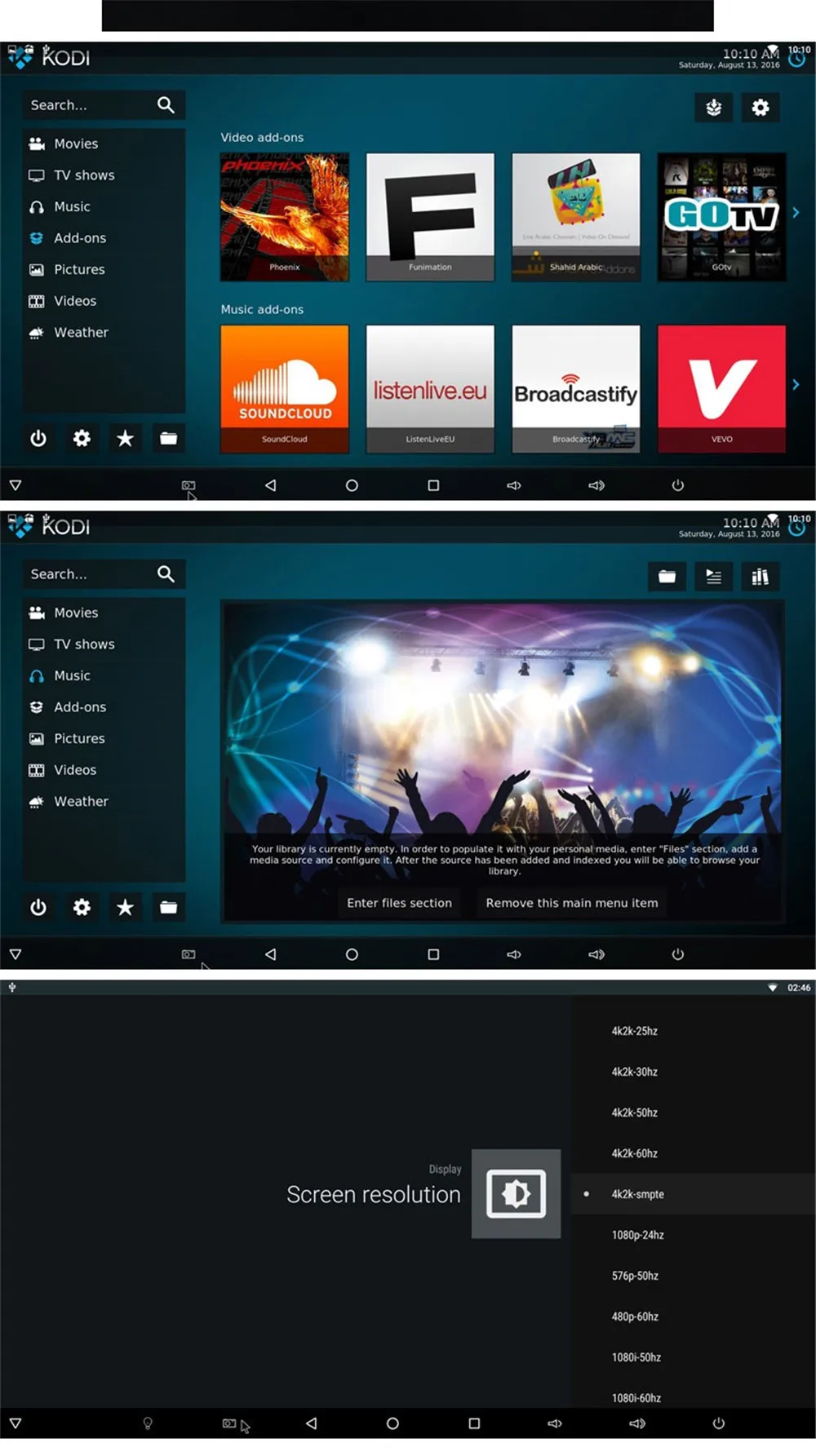Launch the Shahid Arabic add-on
The width and height of the screenshot is (816, 1456).
(x=576, y=217)
